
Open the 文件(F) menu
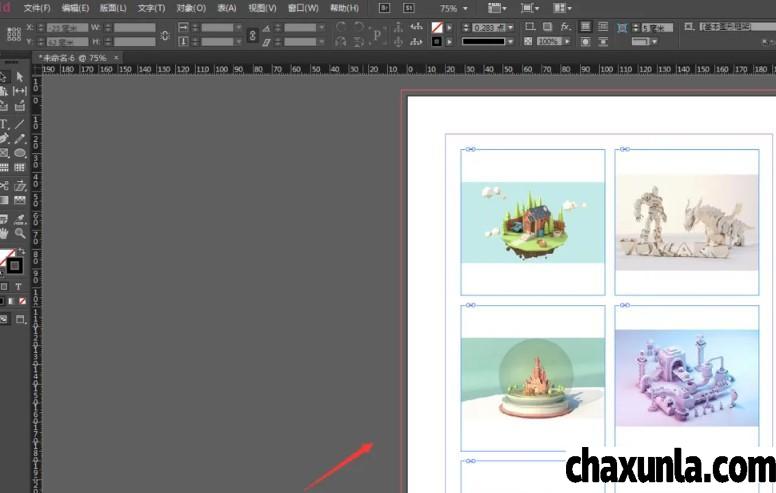(x=37, y=8)
